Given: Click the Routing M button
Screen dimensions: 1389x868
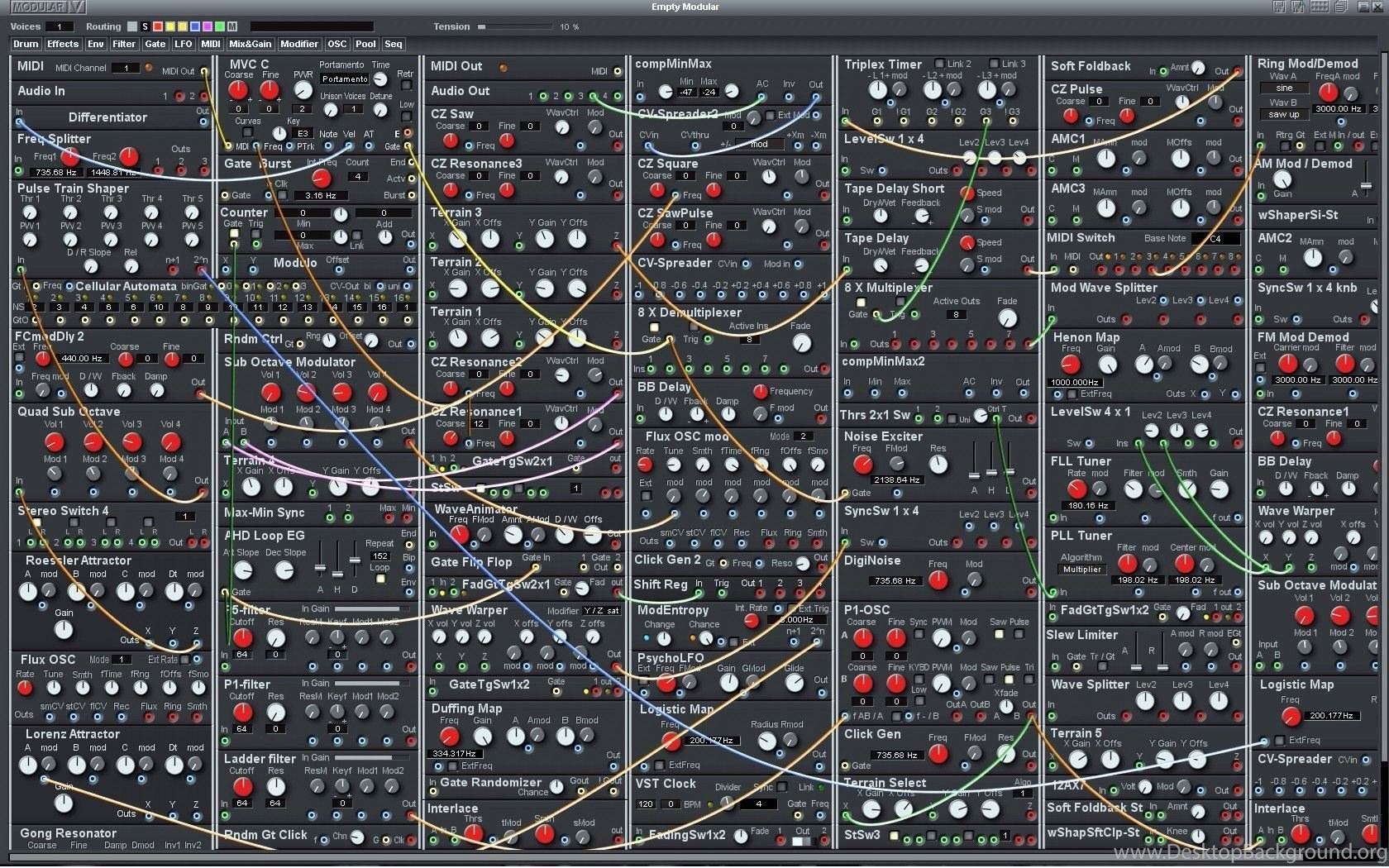Looking at the screenshot, I should click(231, 26).
